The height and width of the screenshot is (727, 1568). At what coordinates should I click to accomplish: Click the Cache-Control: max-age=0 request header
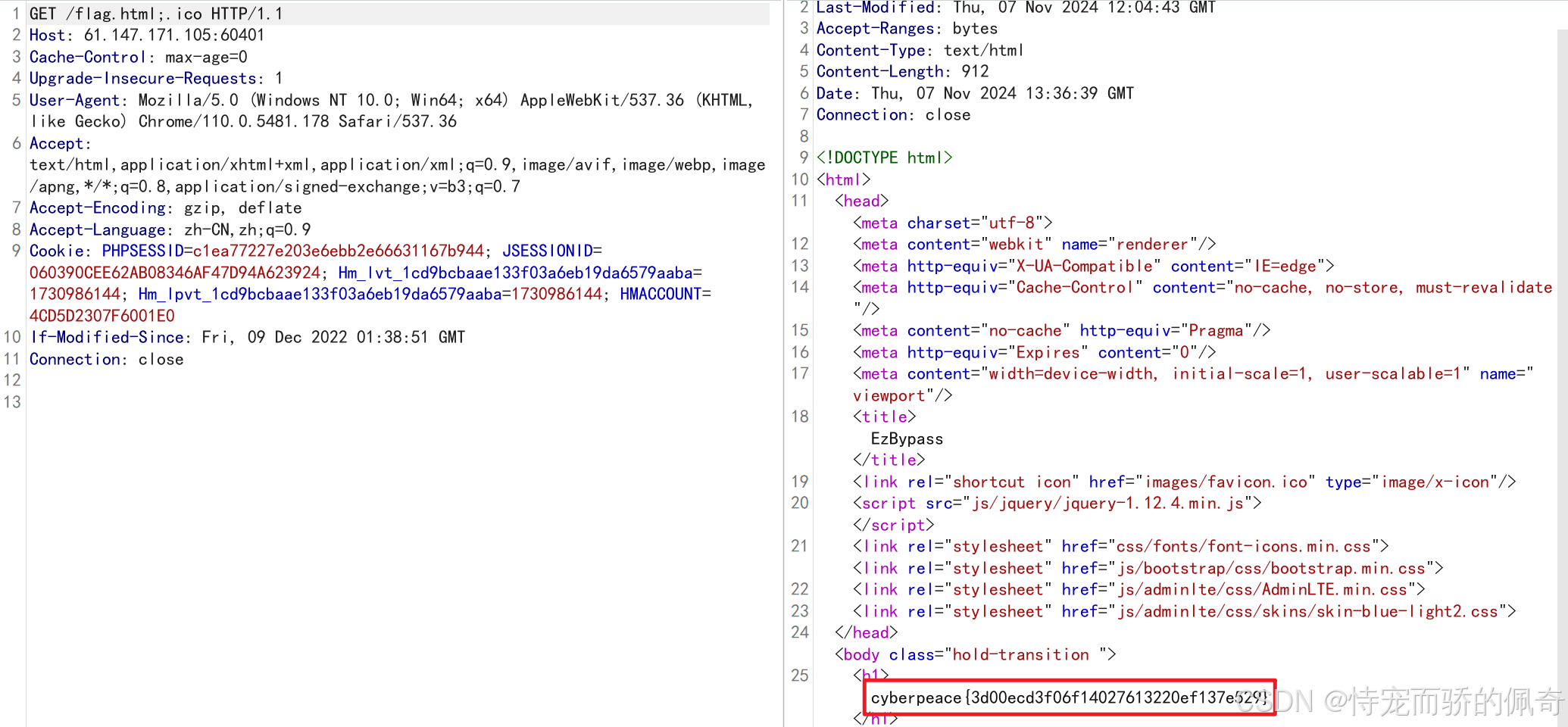139,57
